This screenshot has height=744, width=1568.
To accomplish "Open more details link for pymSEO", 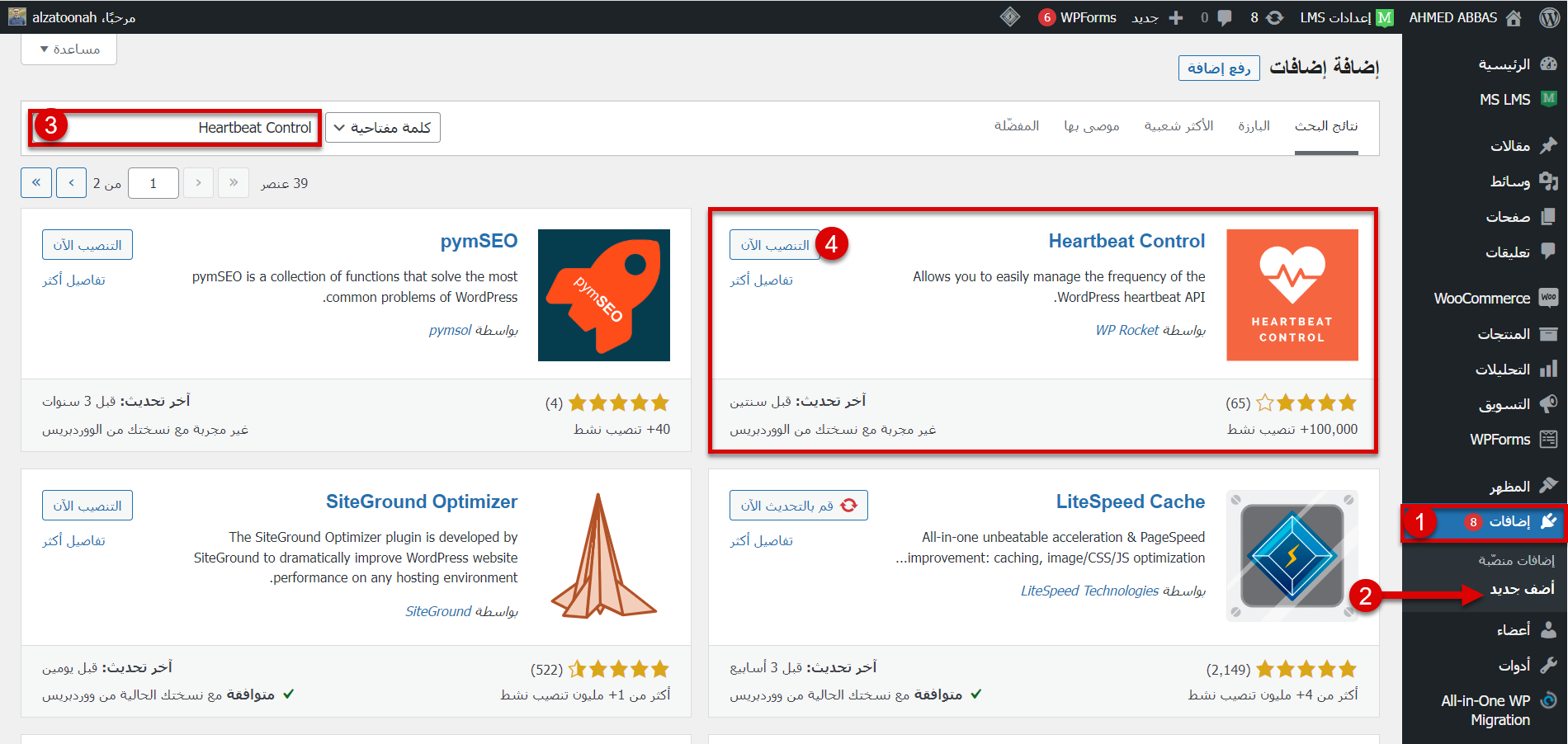I will 74,280.
